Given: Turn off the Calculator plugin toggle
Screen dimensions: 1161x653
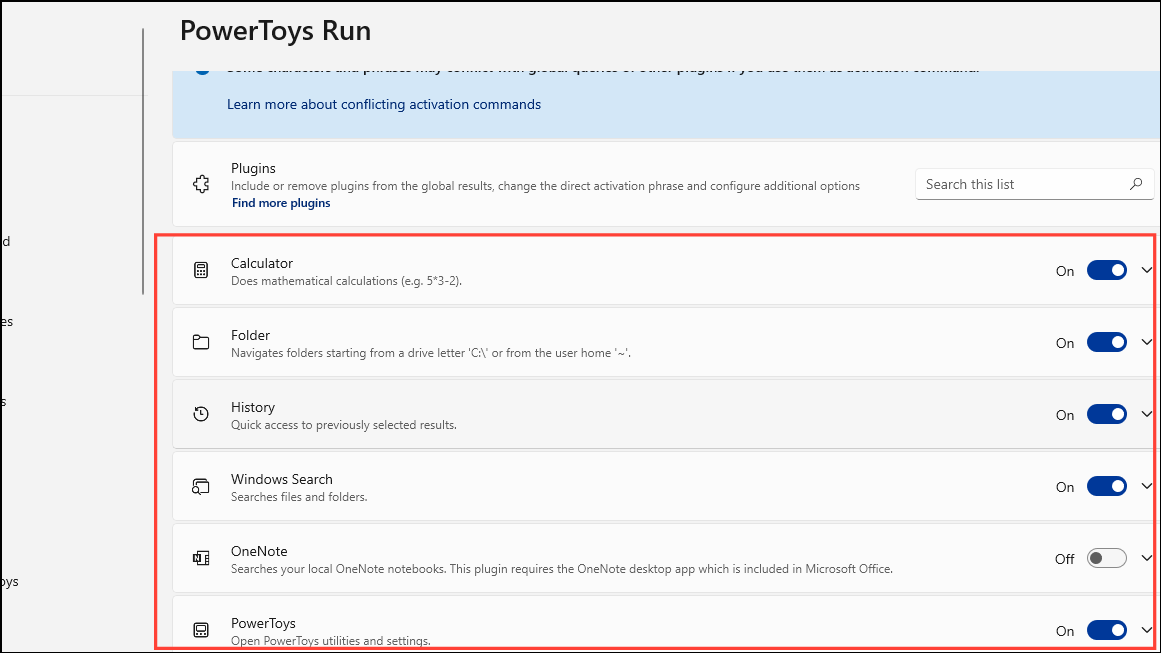Looking at the screenshot, I should (1107, 270).
